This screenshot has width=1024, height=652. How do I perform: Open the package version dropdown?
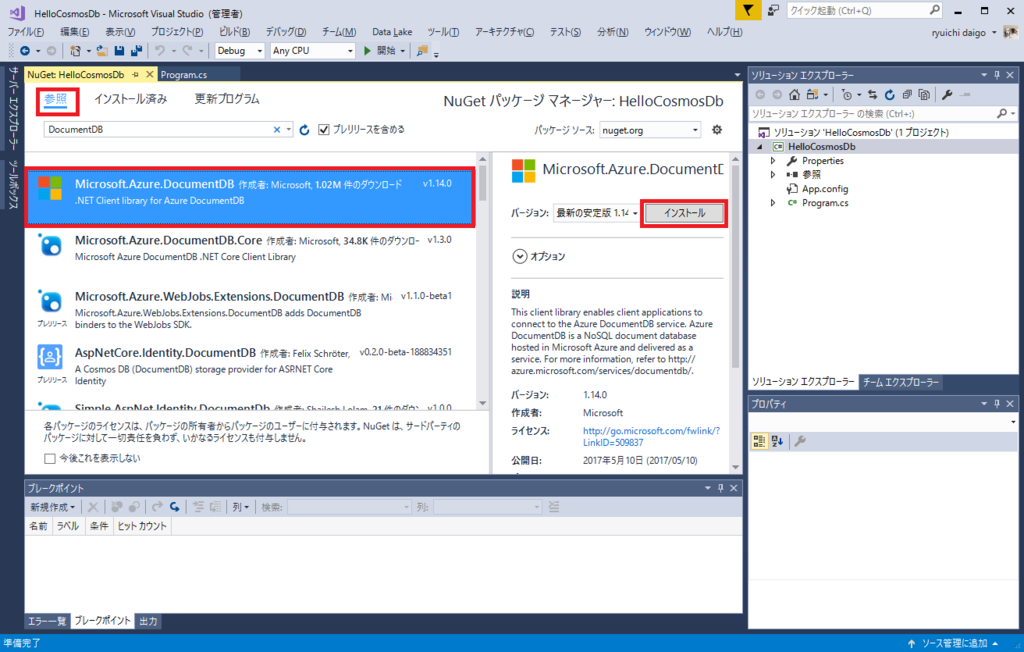(596, 212)
